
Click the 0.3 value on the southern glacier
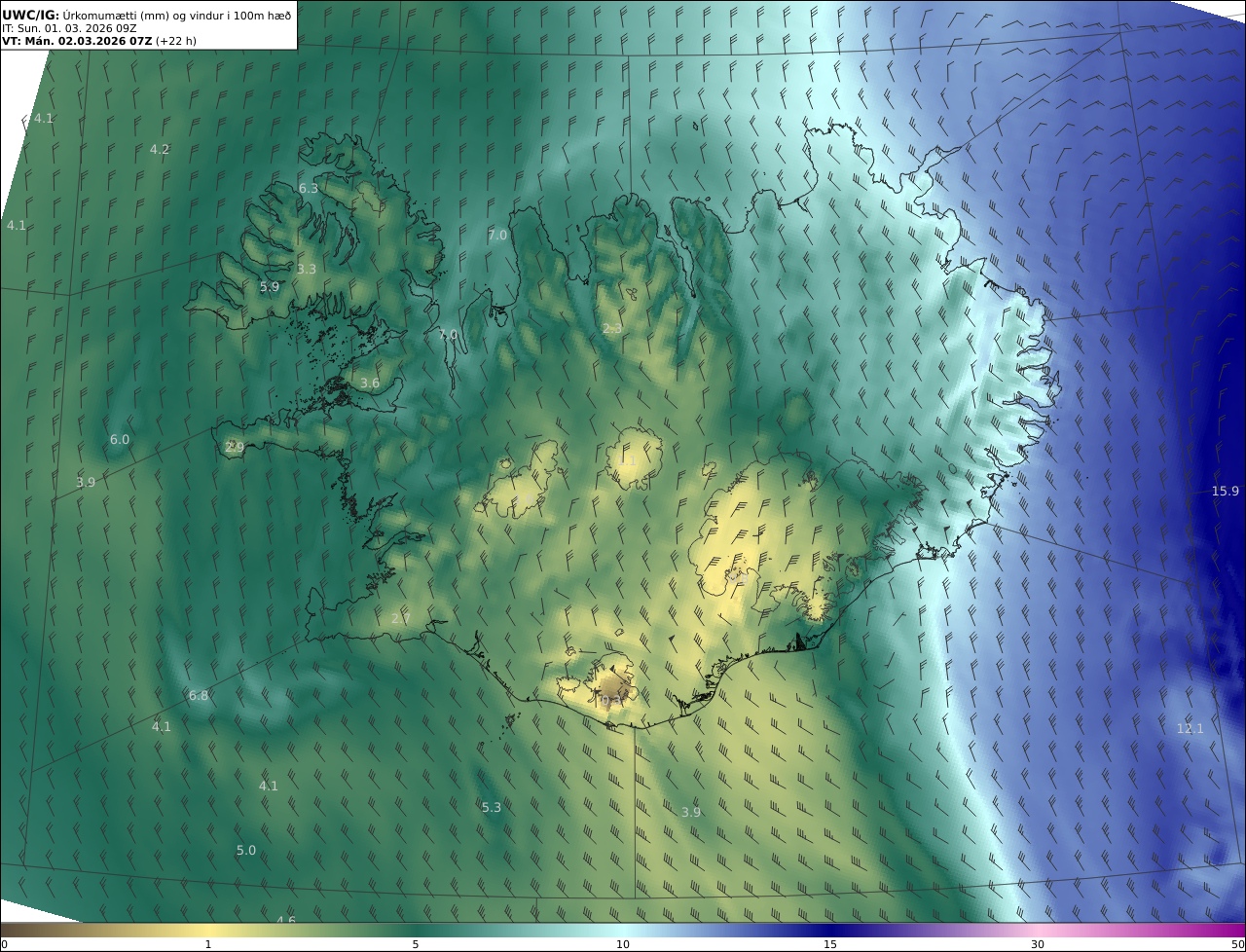point(610,700)
